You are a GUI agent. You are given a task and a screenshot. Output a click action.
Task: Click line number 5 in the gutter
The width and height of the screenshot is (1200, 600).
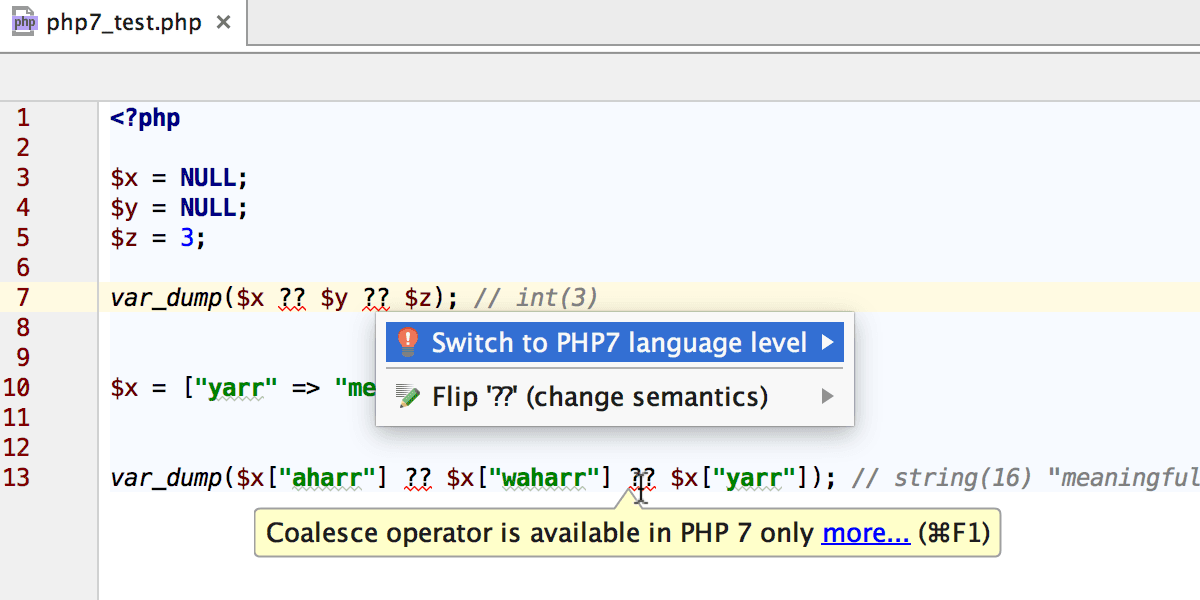23,238
